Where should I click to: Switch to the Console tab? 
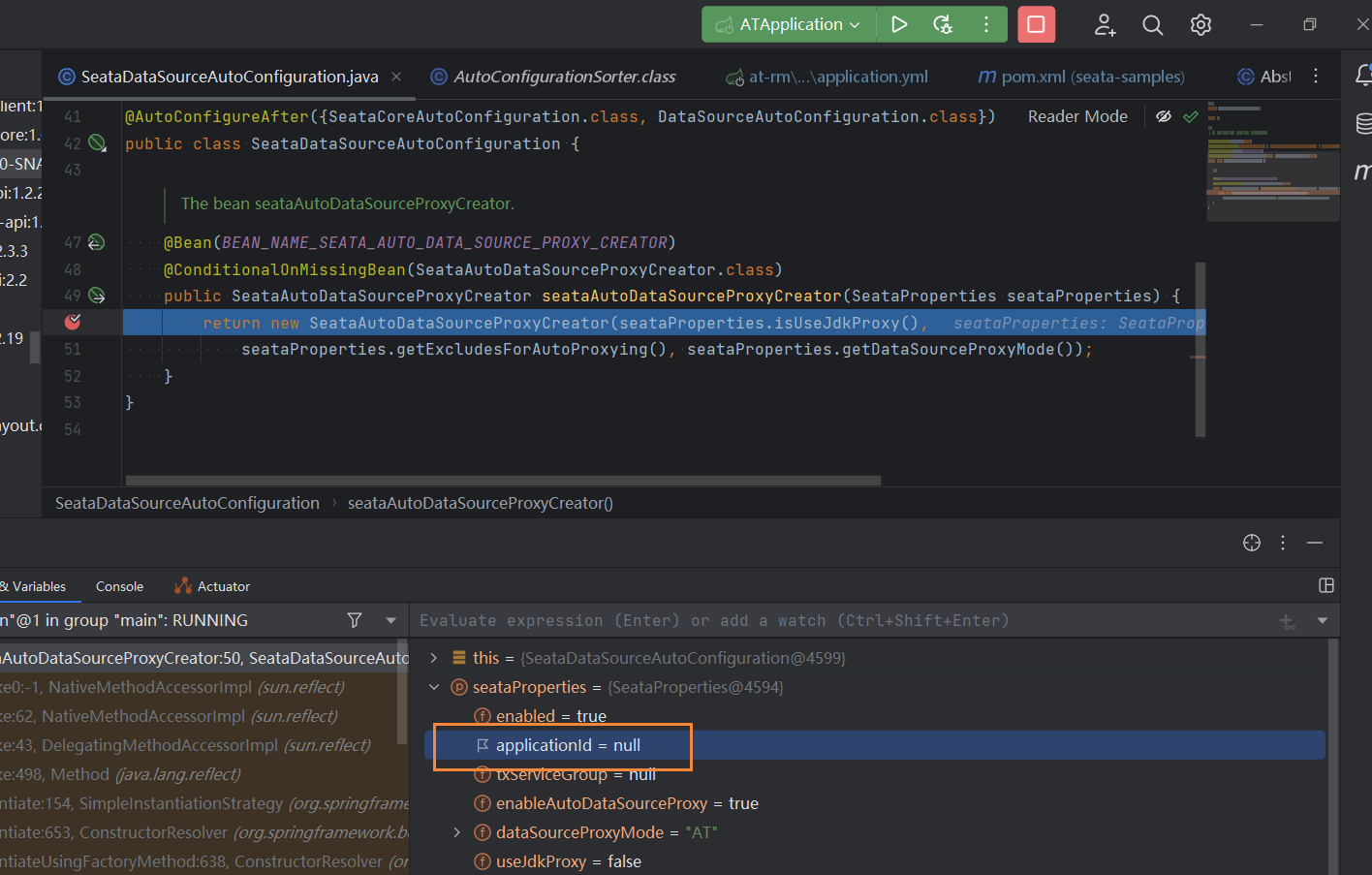(119, 586)
